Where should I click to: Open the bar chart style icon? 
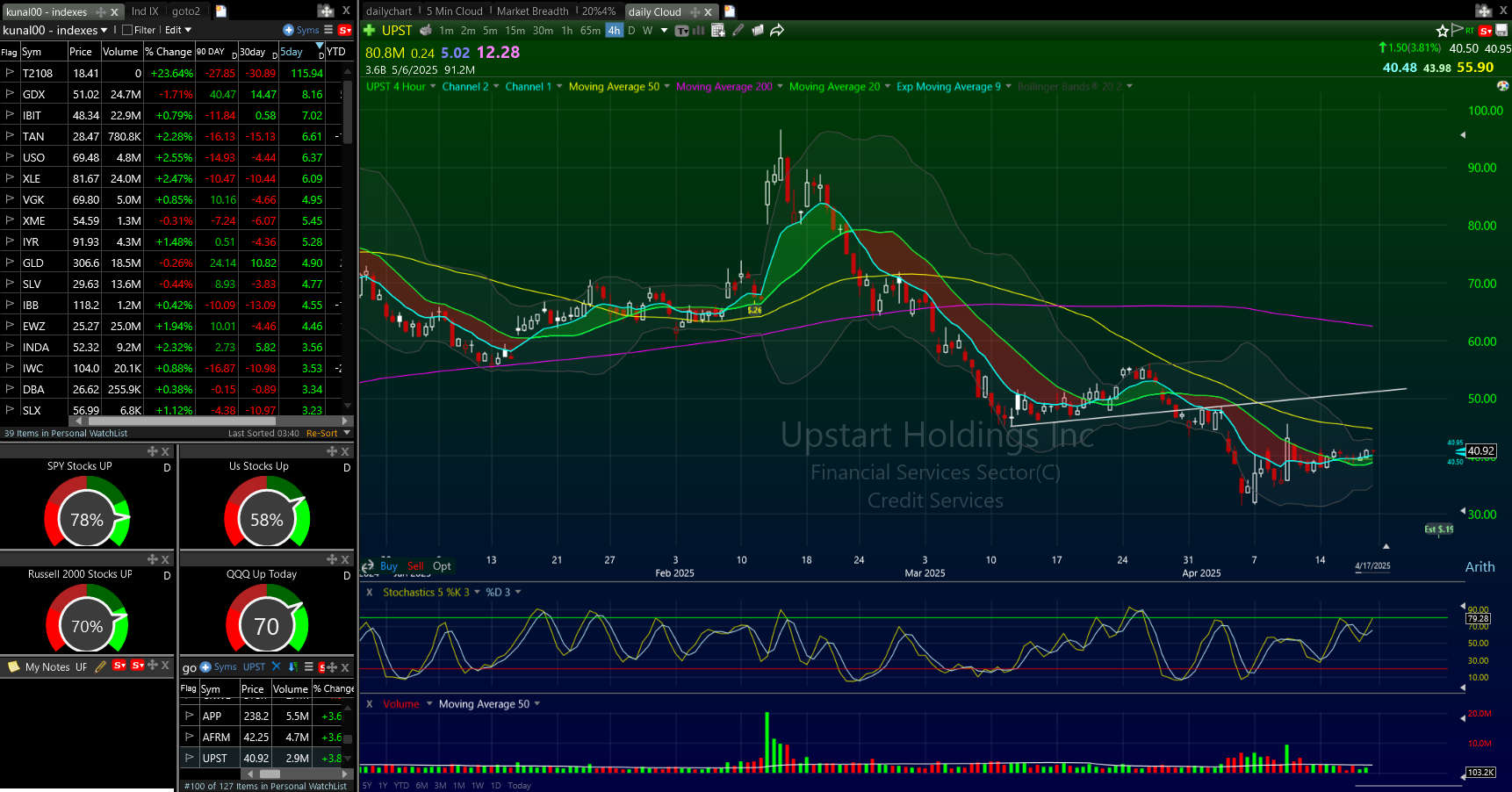(x=699, y=30)
